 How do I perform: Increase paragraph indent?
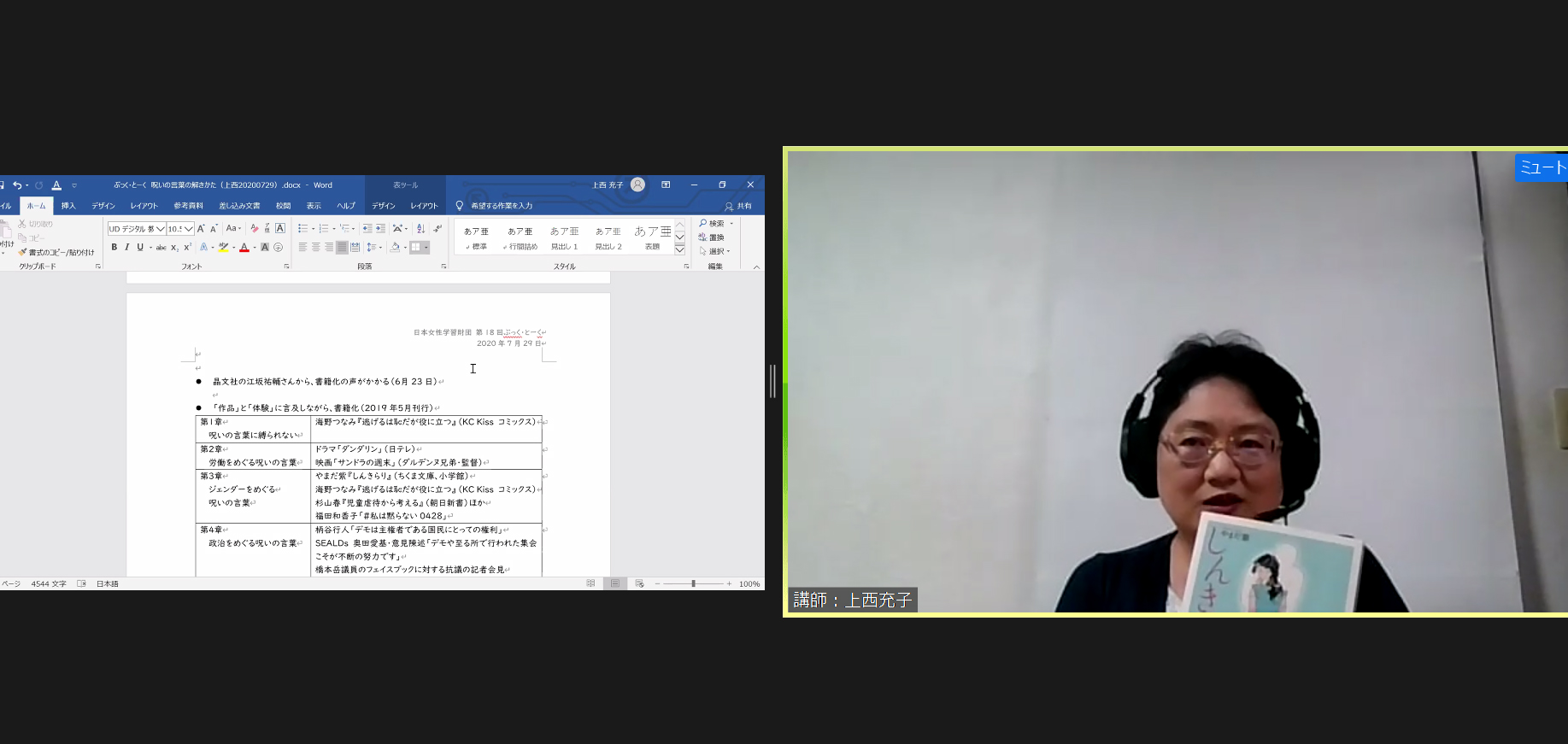coord(380,228)
